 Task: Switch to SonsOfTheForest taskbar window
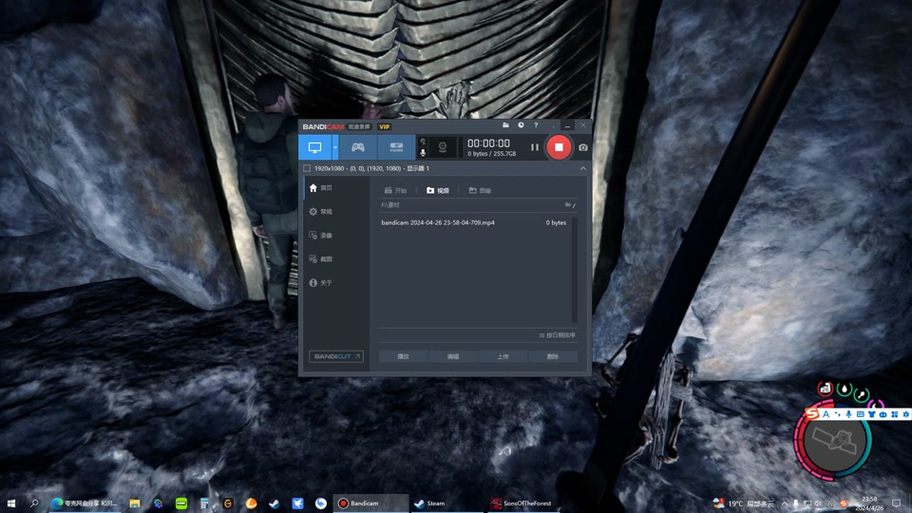tap(522, 504)
